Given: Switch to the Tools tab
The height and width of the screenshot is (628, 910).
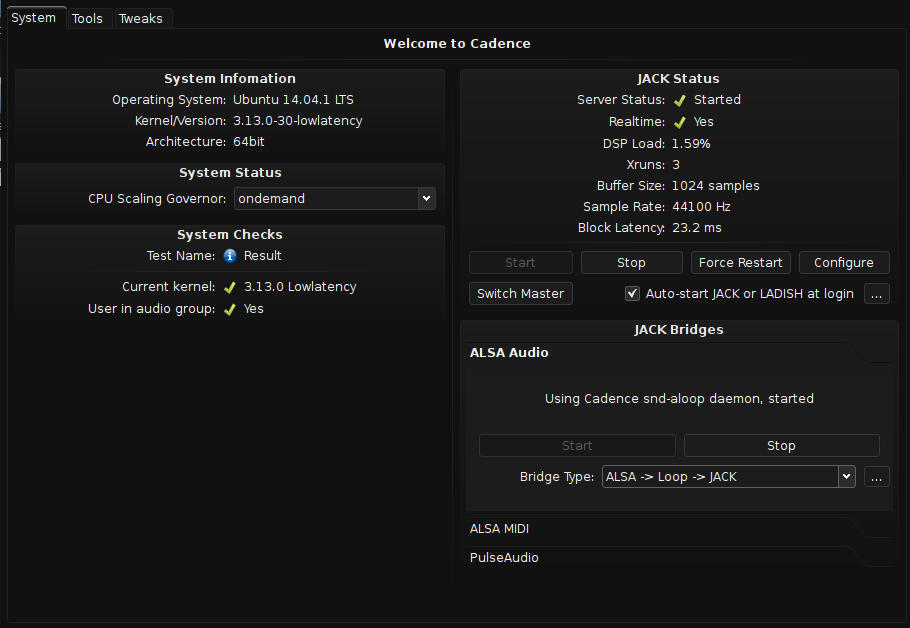Looking at the screenshot, I should [87, 18].
